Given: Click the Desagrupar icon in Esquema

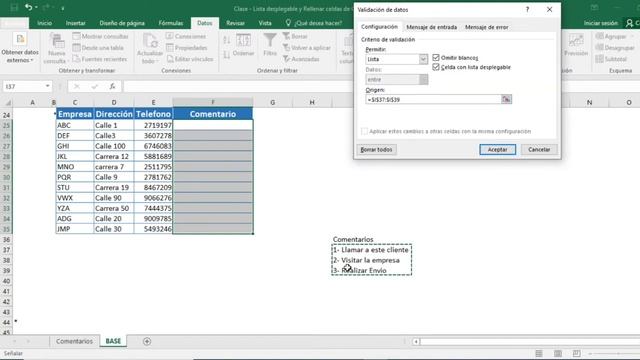Looking at the screenshot, I should click(x=600, y=48).
